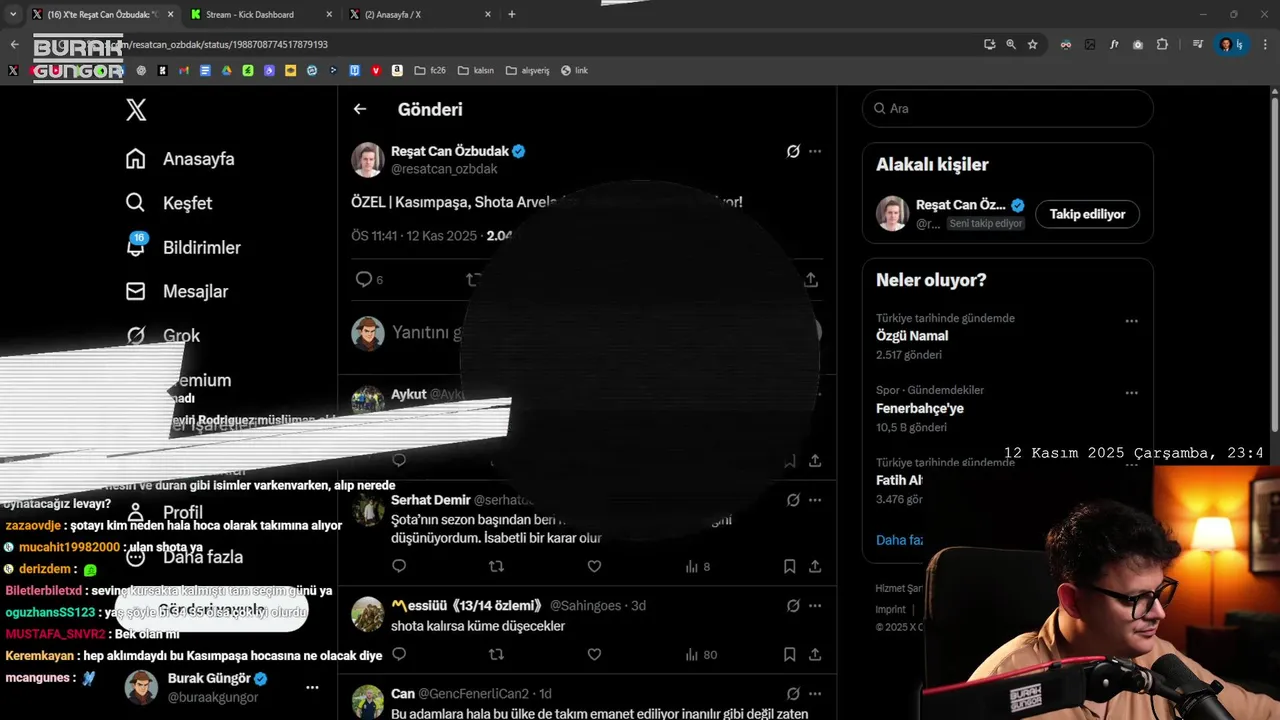Open the fc26 bookmarks folder
Image resolution: width=1280 pixels, height=720 pixels.
[429, 71]
